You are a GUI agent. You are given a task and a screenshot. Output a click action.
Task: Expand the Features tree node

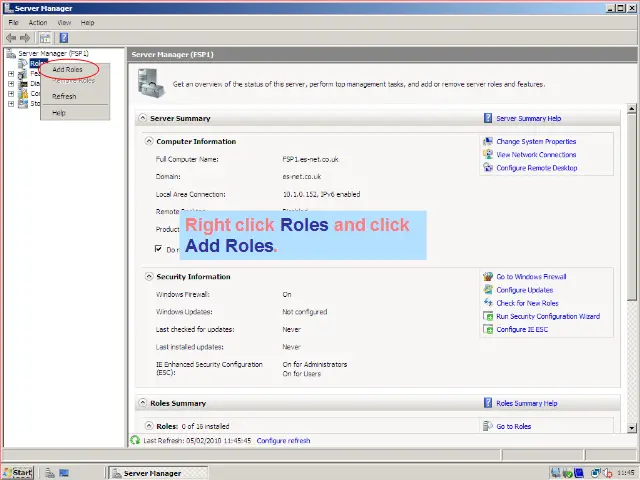point(11,73)
